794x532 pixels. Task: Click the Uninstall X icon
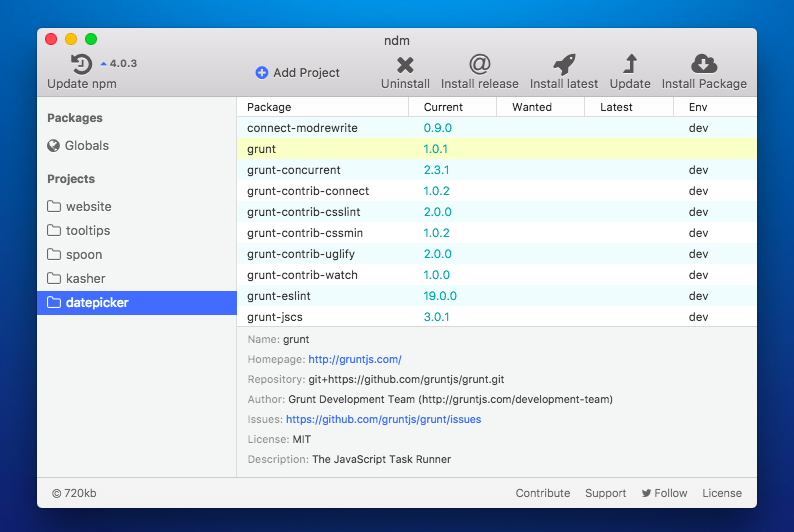405,65
